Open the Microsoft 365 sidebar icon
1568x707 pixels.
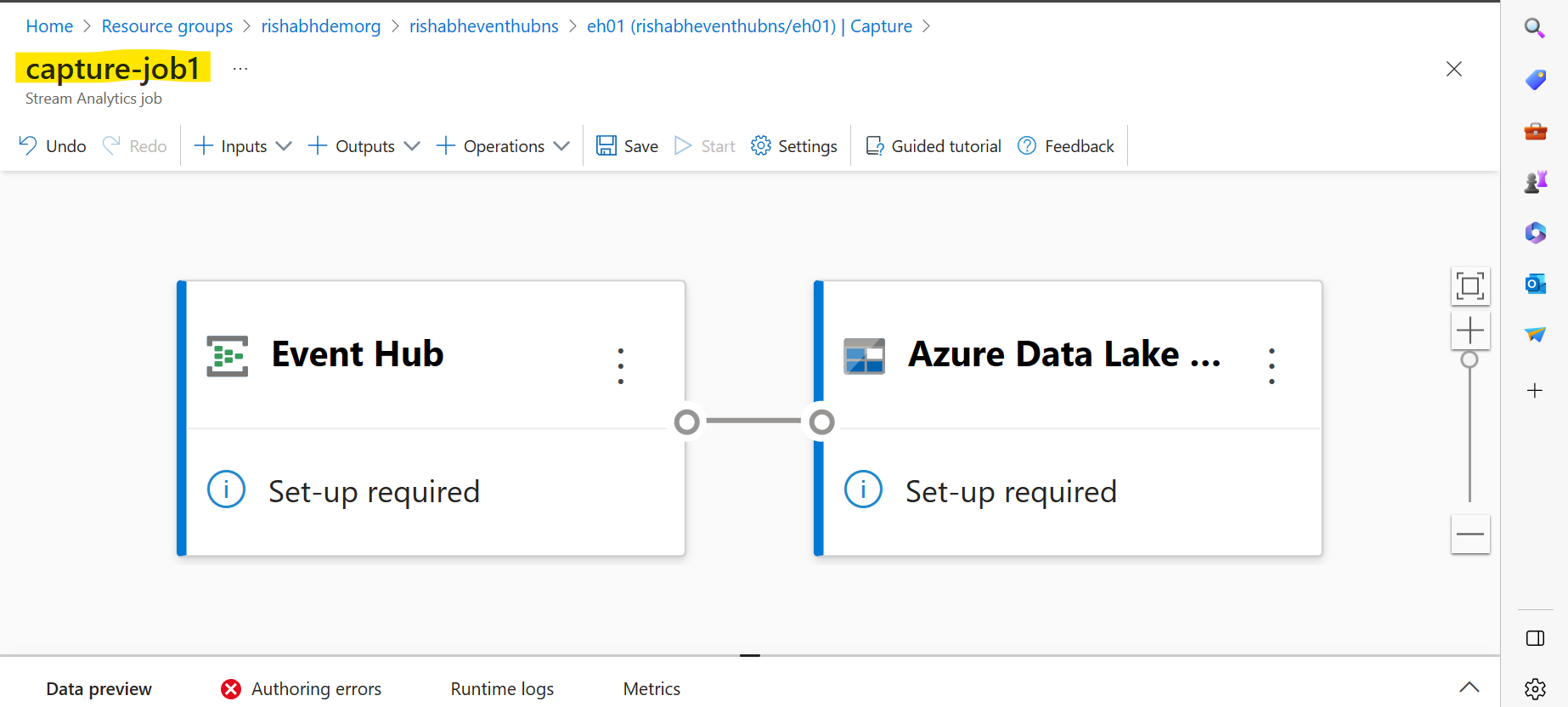tap(1535, 233)
